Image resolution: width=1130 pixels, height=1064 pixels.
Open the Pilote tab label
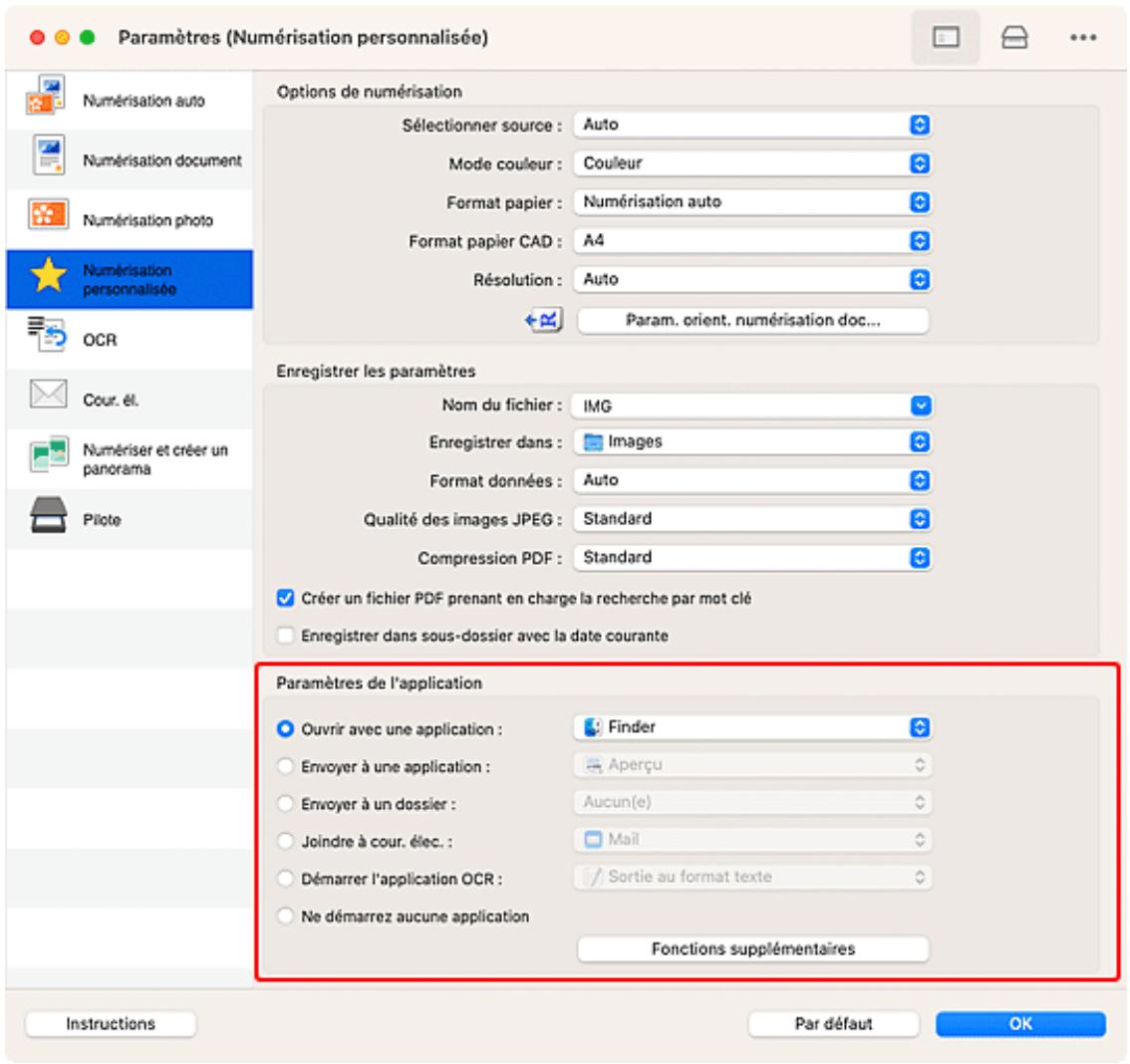102,519
